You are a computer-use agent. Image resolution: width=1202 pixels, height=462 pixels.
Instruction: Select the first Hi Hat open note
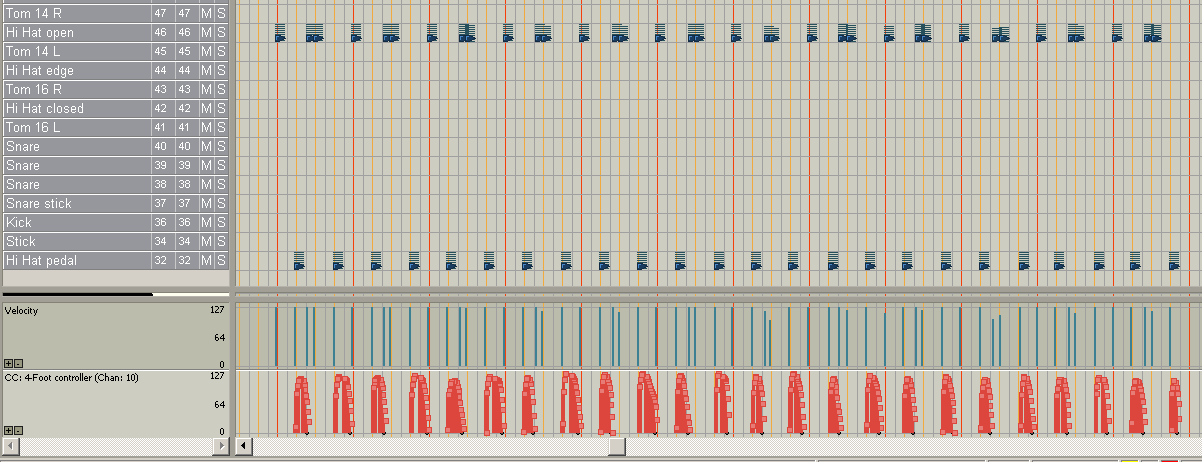coord(280,34)
